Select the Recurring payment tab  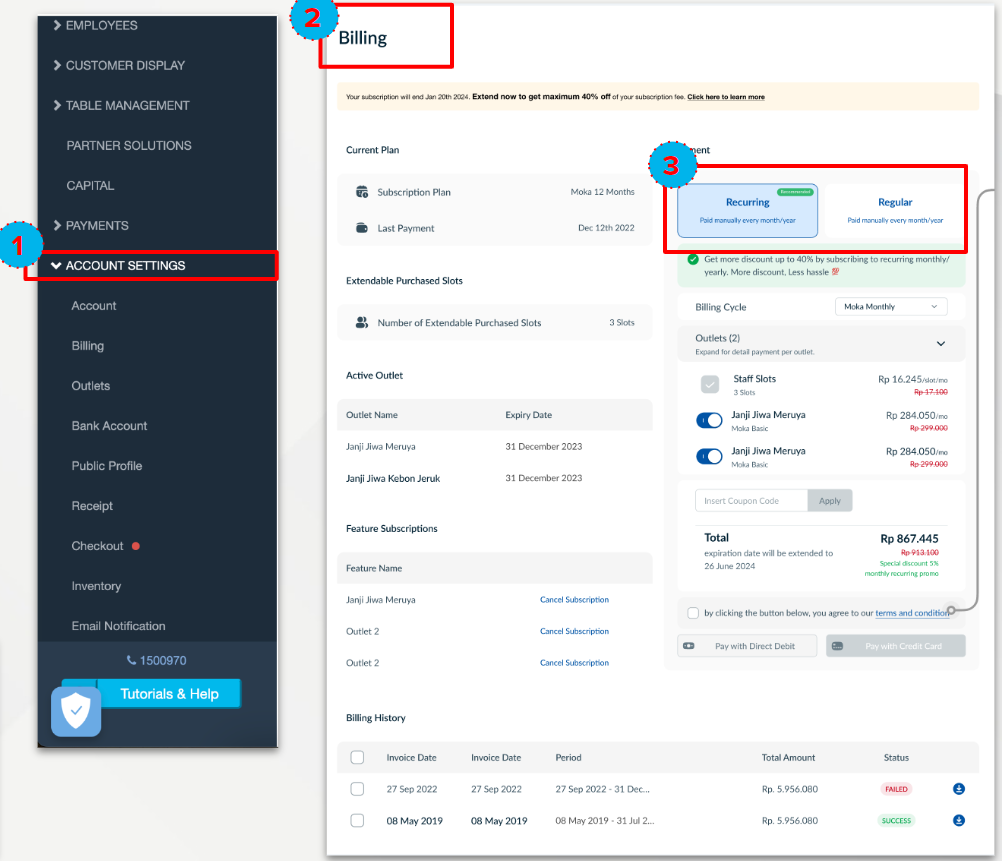point(747,210)
